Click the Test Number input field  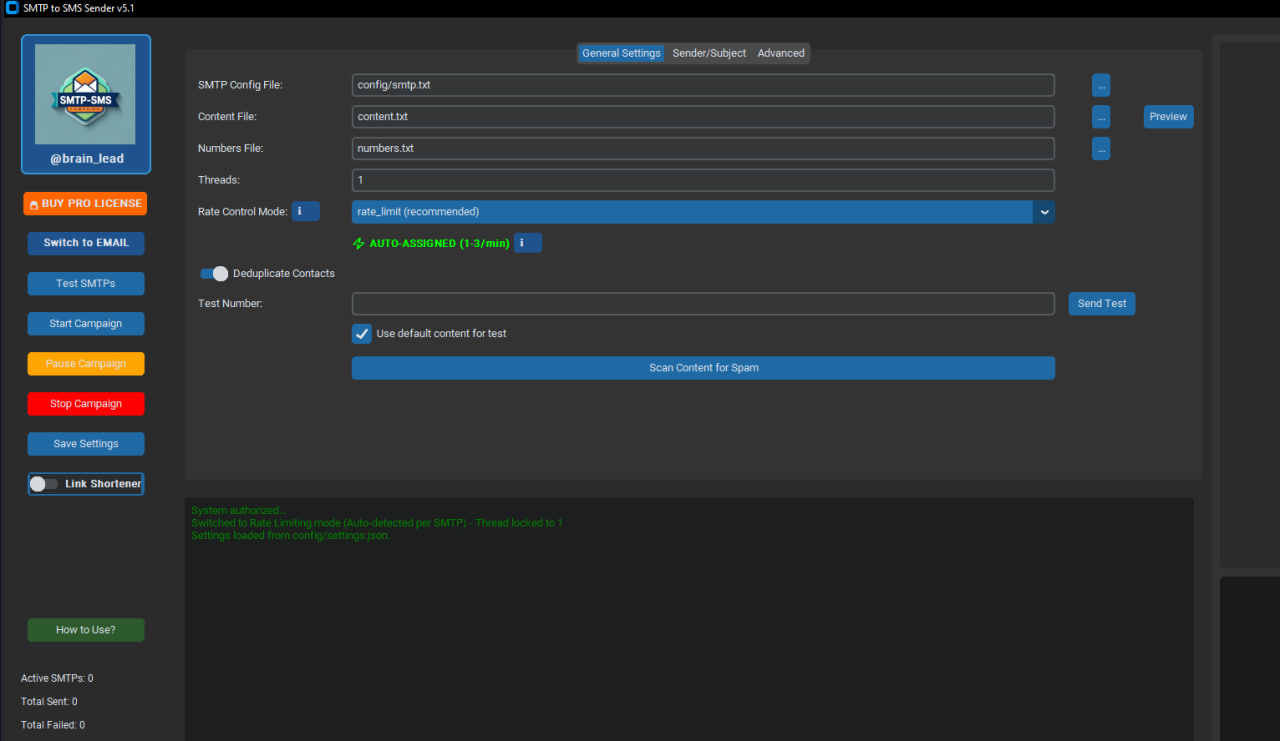coord(703,304)
